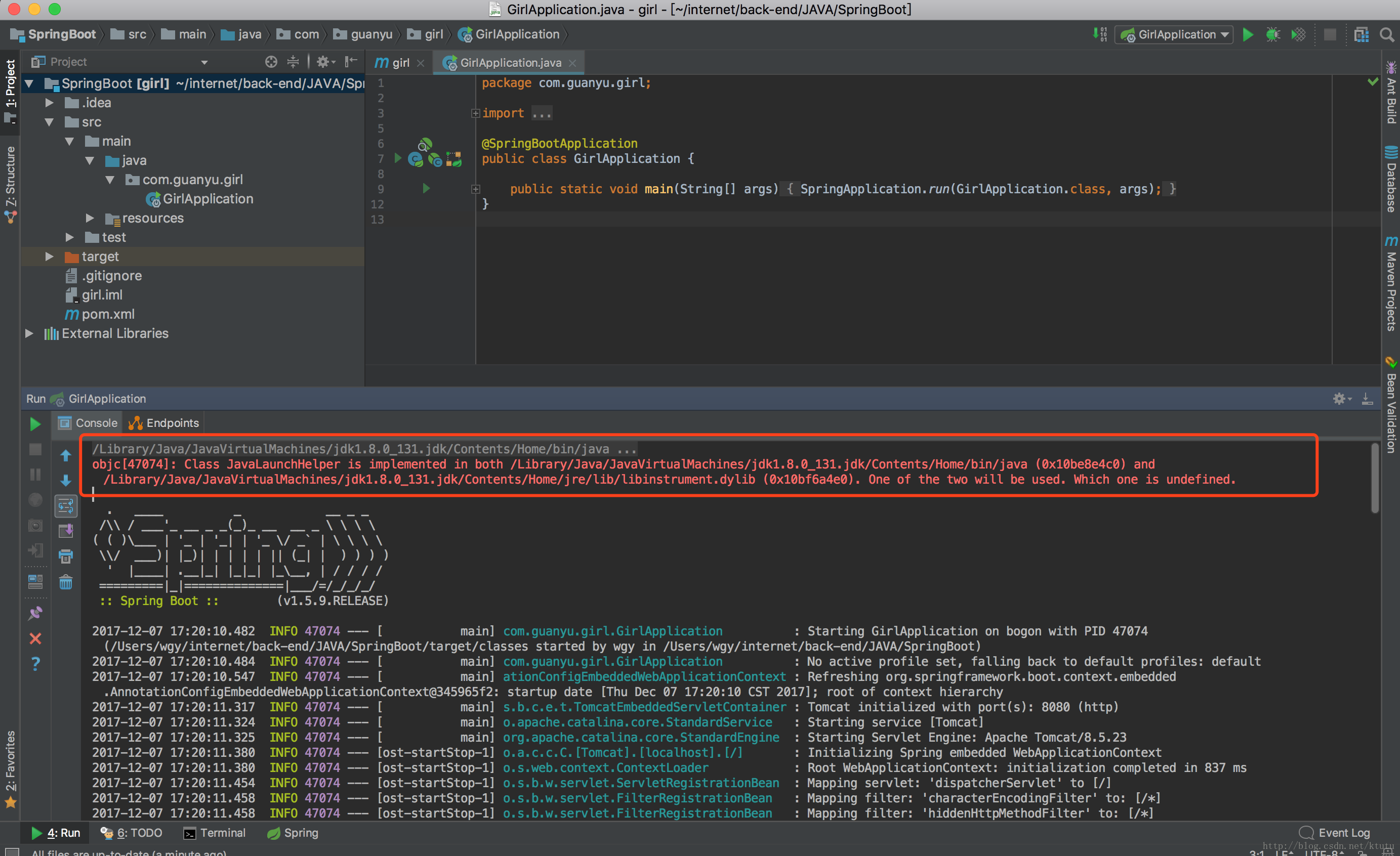Run GirlApplication with the toolbar play button
This screenshot has width=1400, height=856.
pyautogui.click(x=1248, y=34)
